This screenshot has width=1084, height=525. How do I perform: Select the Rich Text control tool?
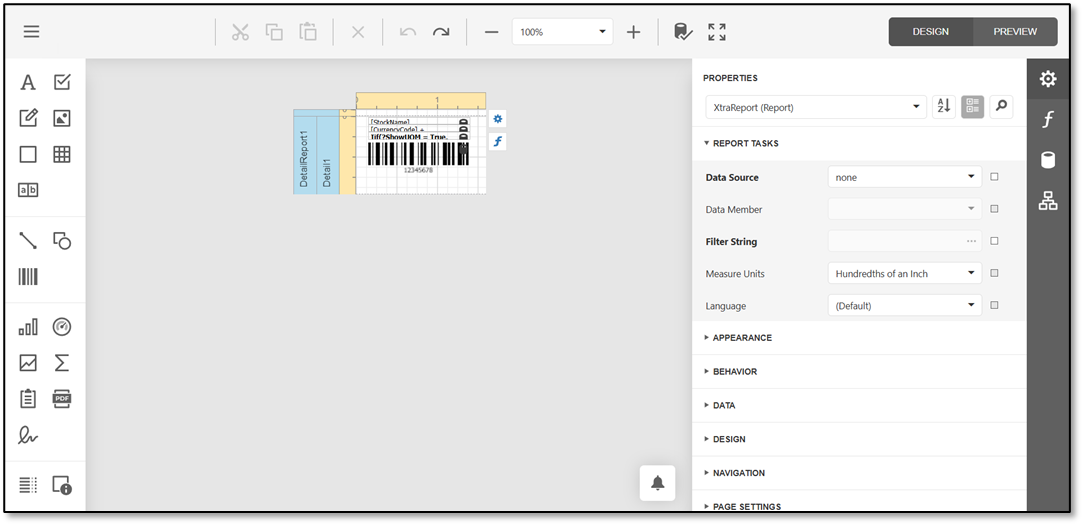(28, 118)
